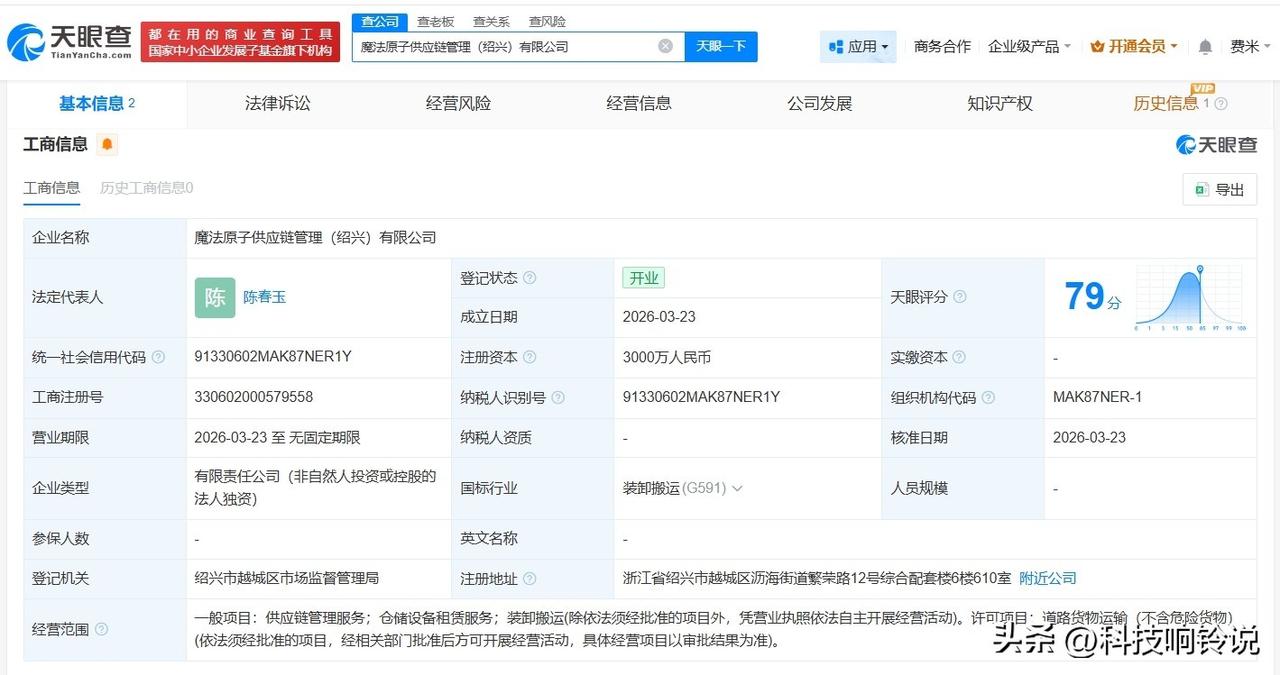Viewport: 1280px width, 675px height.
Task: Open the notification bell icon
Action: 1202,46
